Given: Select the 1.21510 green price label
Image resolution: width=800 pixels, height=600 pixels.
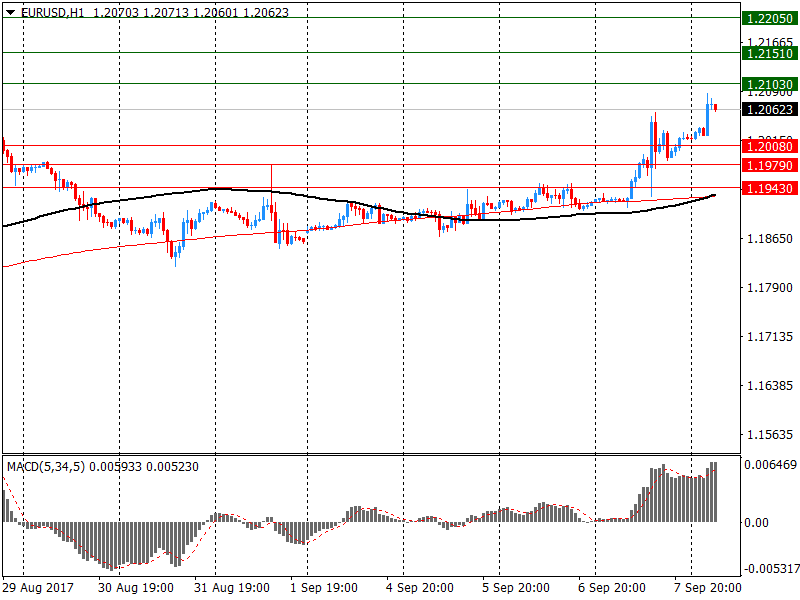Looking at the screenshot, I should pyautogui.click(x=769, y=53).
